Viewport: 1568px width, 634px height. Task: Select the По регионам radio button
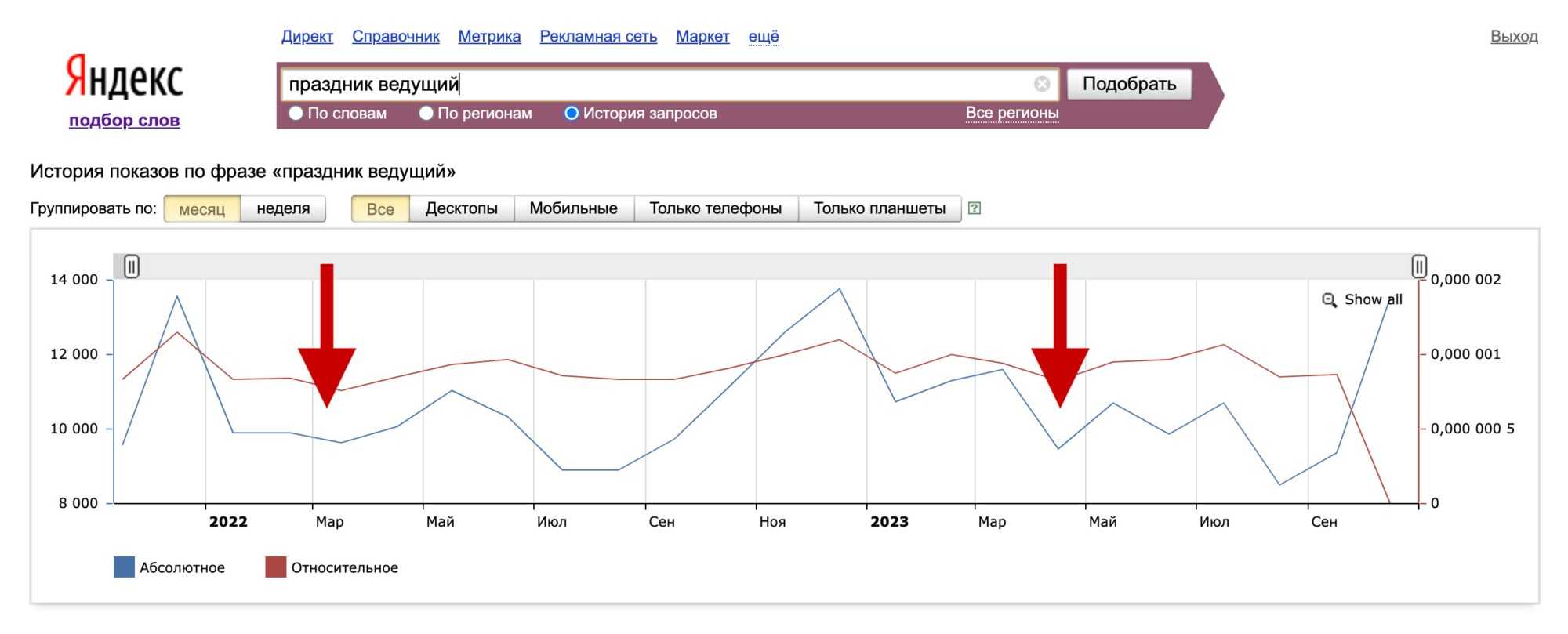426,114
